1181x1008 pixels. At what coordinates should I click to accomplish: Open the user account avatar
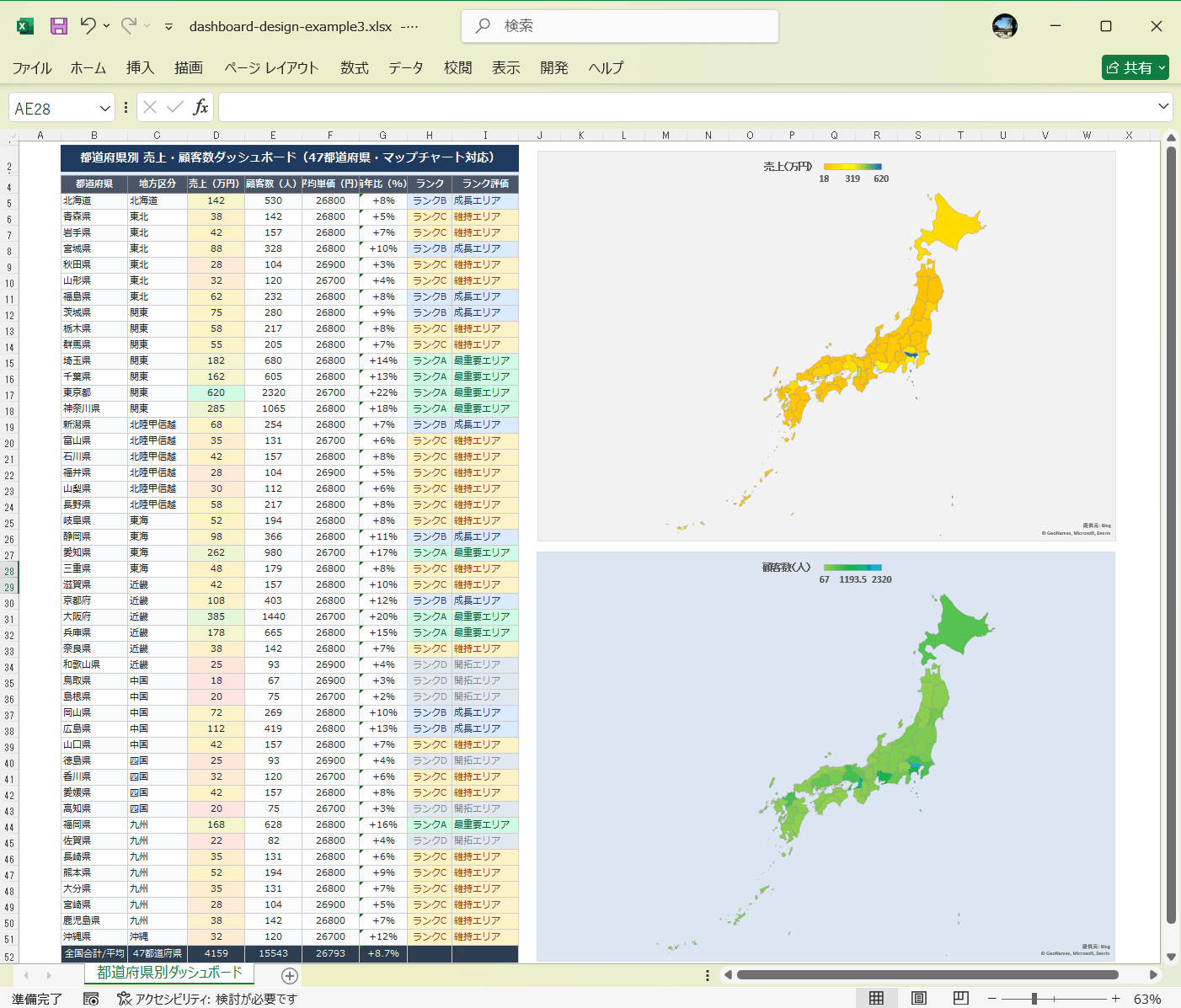pyautogui.click(x=1005, y=26)
